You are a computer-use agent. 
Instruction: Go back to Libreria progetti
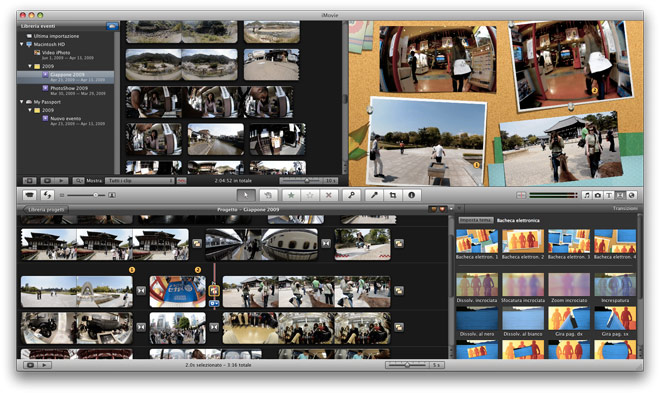click(x=46, y=210)
